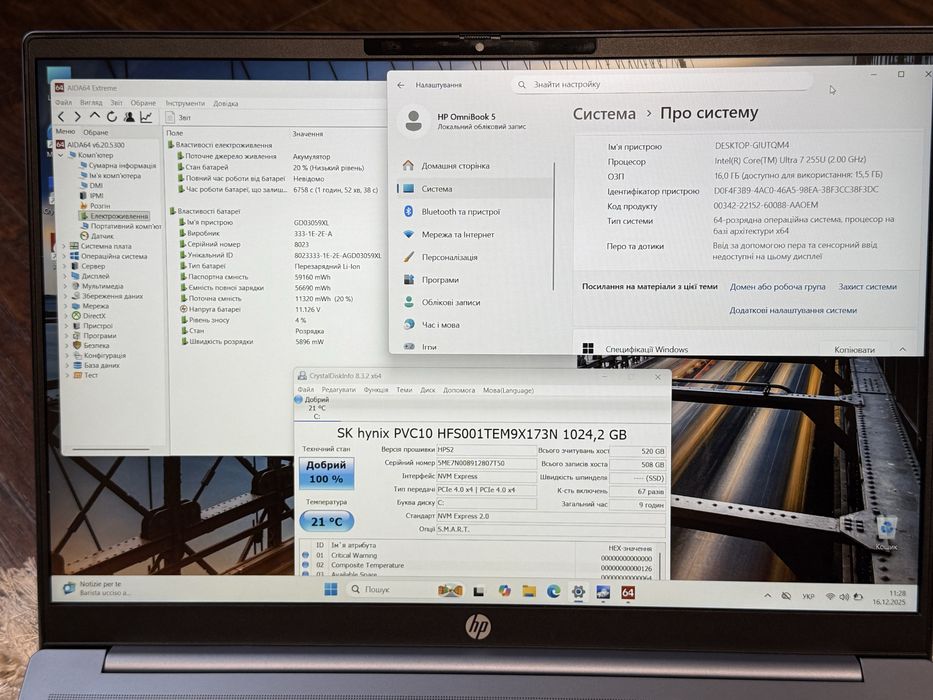This screenshot has width=933, height=700.
Task: Open Мова(Language) menu in CrystalDiskInfo
Action: click(x=508, y=390)
